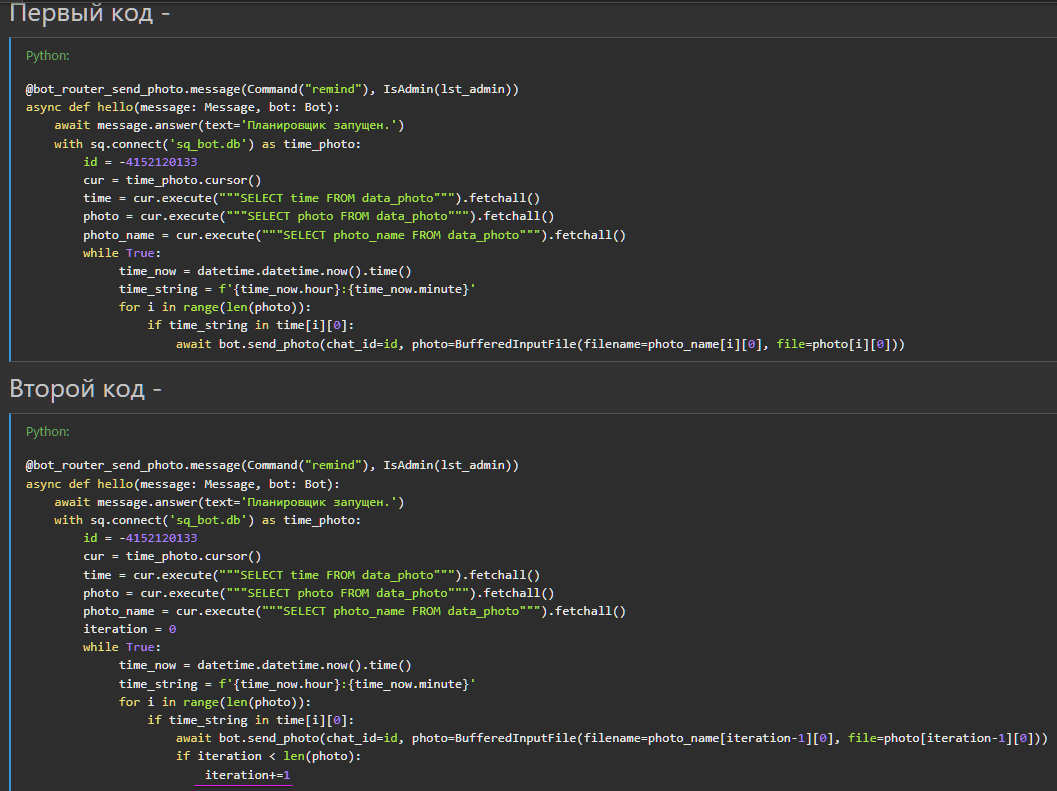Click the 'sq_bot.db' string in second block
Image resolution: width=1057 pixels, height=791 pixels.
coord(216,520)
